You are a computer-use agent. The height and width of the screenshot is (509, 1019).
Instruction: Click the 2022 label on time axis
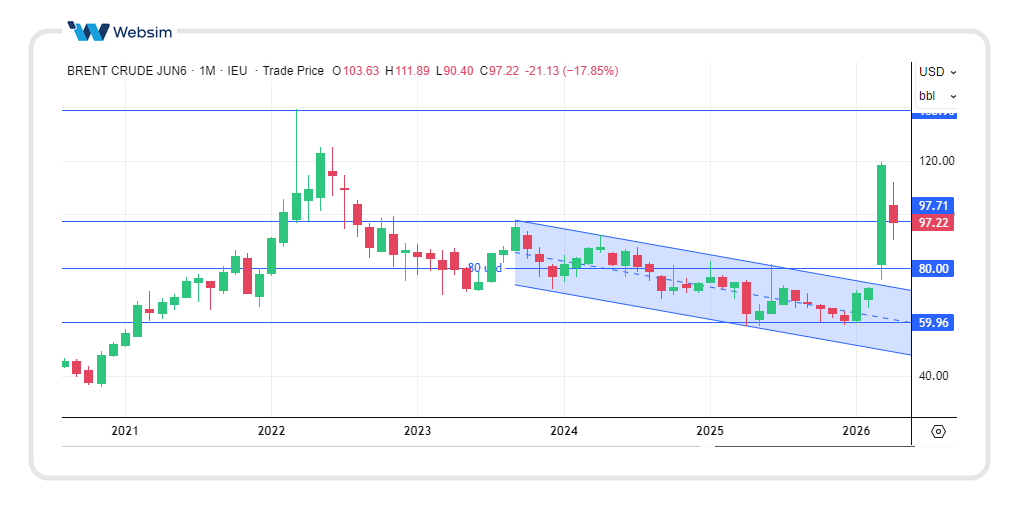[x=271, y=431]
